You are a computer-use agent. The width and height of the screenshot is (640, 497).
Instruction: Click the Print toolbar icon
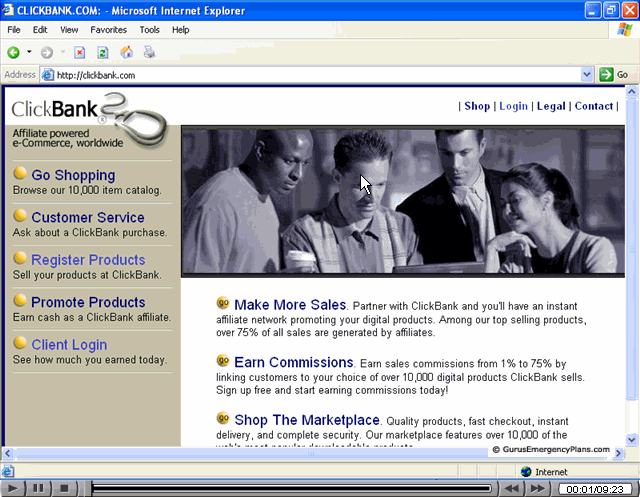(x=149, y=52)
